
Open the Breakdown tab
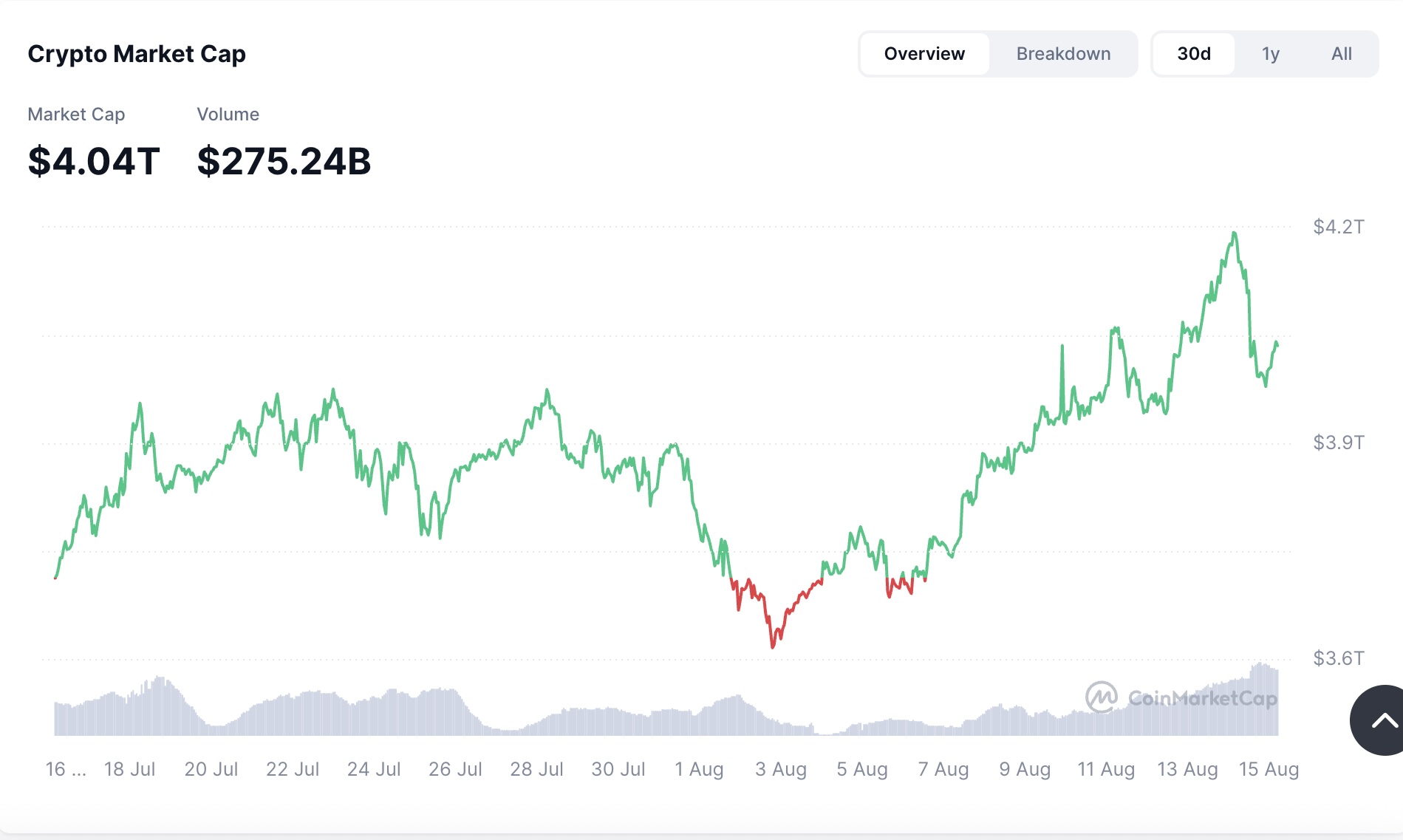[x=1063, y=54]
